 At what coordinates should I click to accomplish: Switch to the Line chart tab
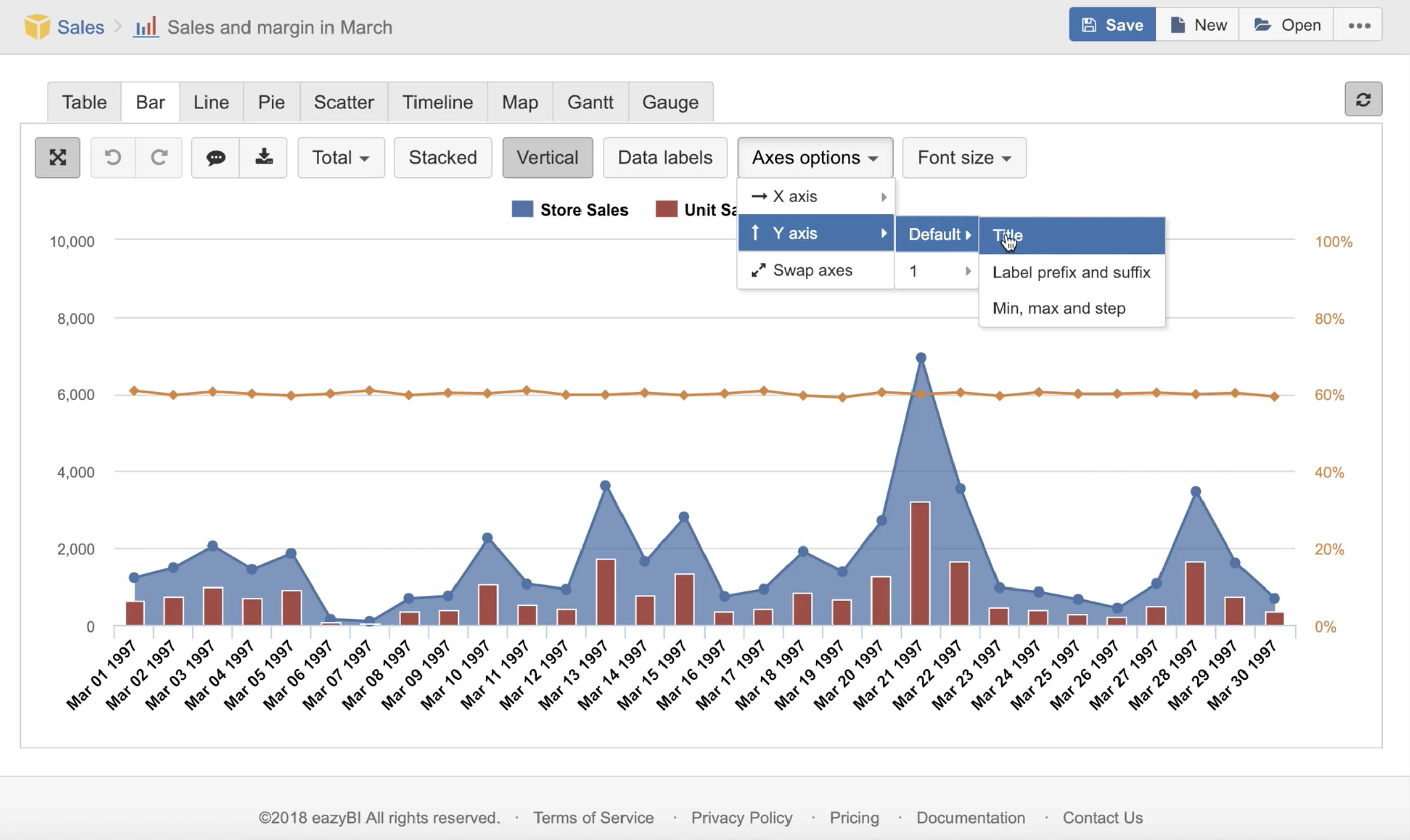point(211,102)
